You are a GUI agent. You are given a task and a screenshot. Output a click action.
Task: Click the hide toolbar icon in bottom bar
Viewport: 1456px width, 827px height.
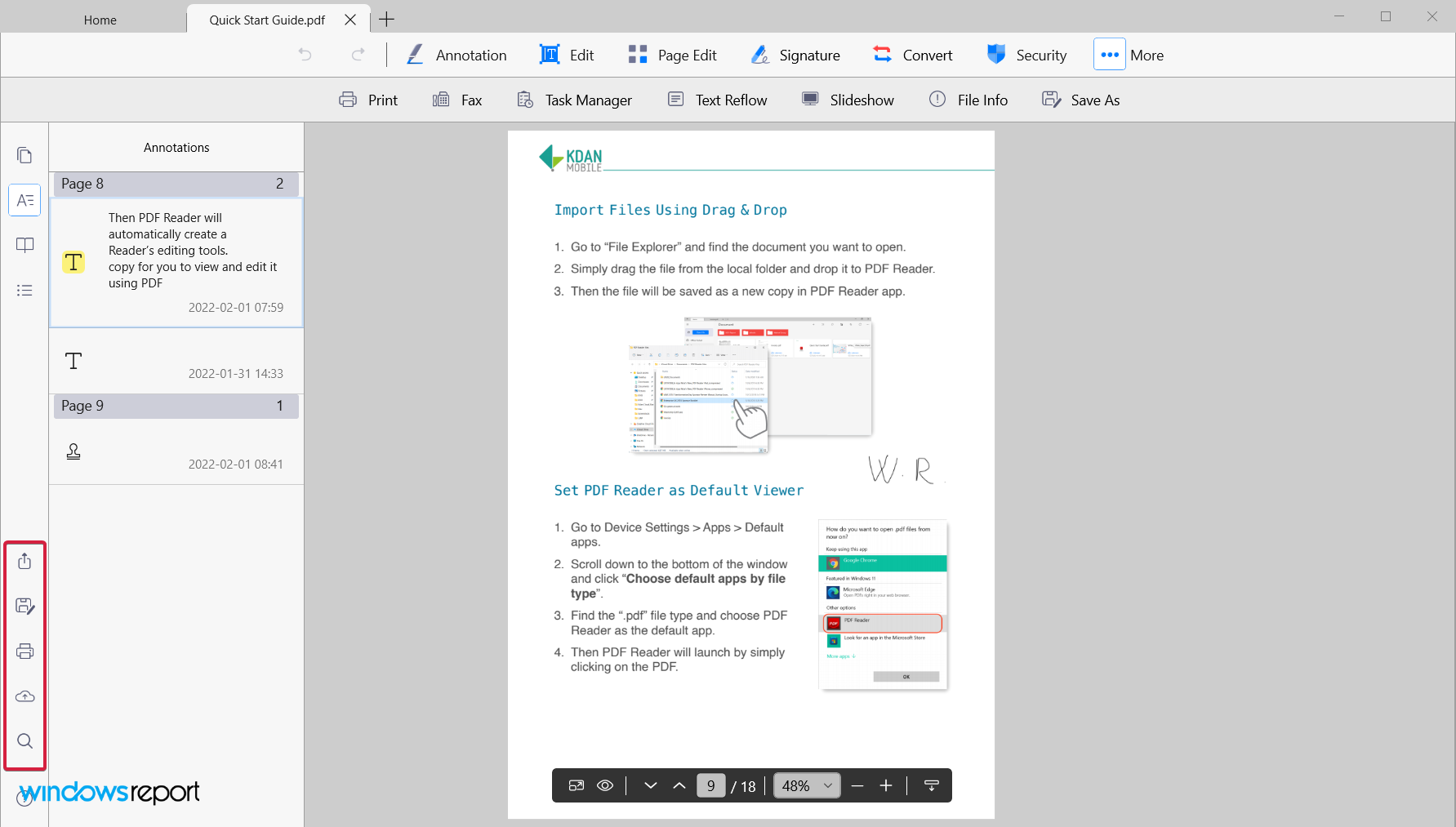932,785
